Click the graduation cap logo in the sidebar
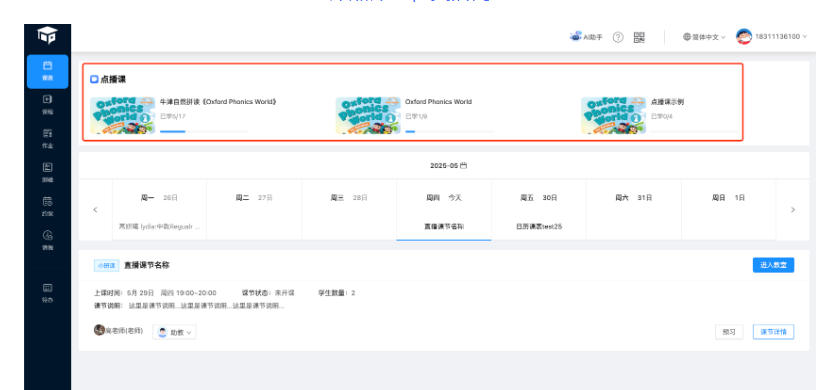Image resolution: width=816 pixels, height=390 pixels. 47,36
